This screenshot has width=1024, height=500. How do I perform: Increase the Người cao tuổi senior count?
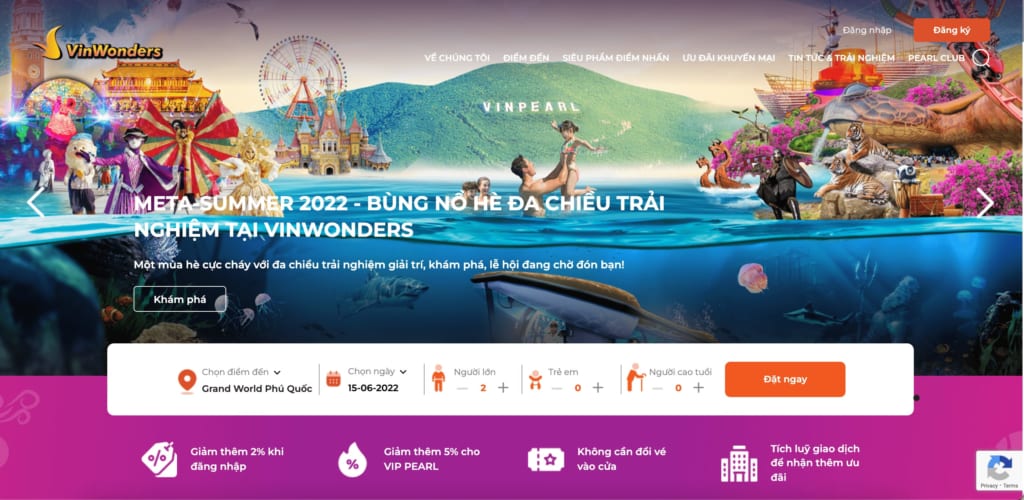pos(698,388)
